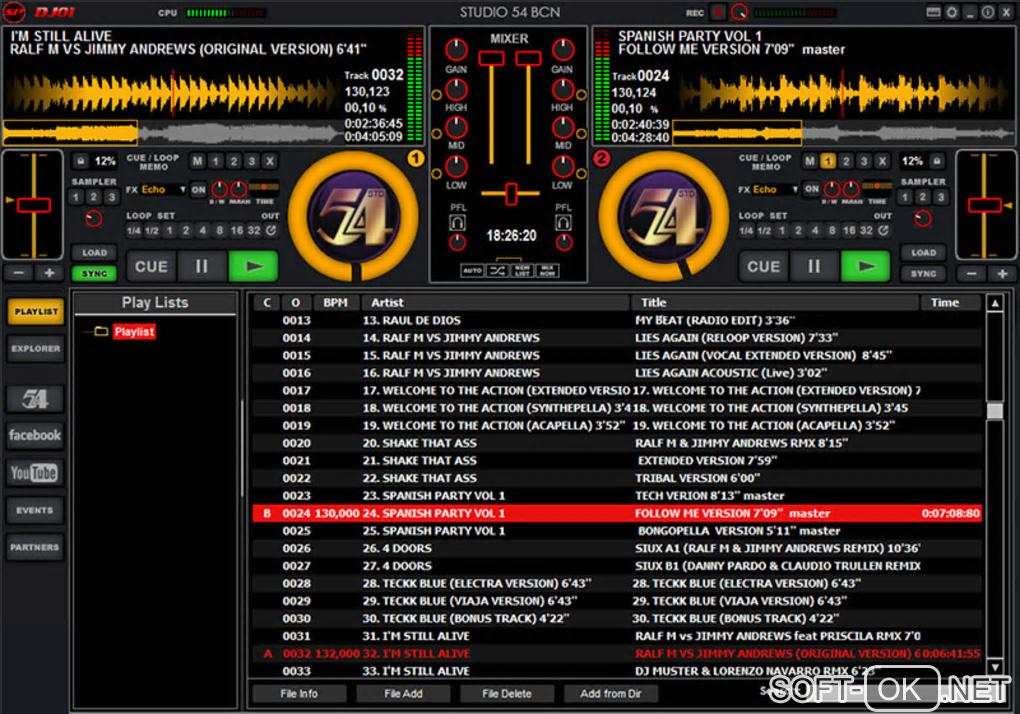Click deck 1 loop out reloop icon
This screenshot has width=1020, height=714.
(271, 230)
